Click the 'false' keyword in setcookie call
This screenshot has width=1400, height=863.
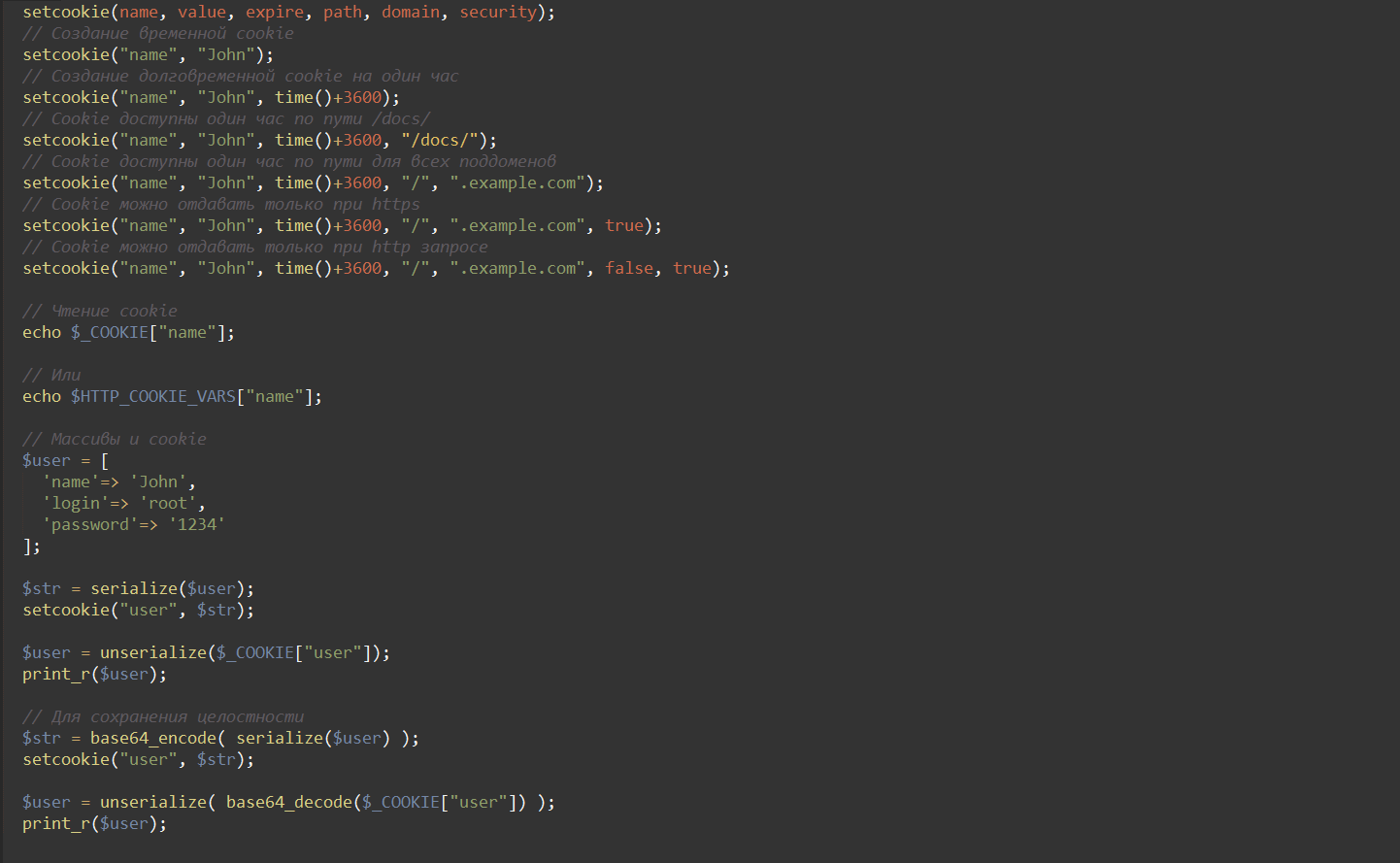click(629, 268)
